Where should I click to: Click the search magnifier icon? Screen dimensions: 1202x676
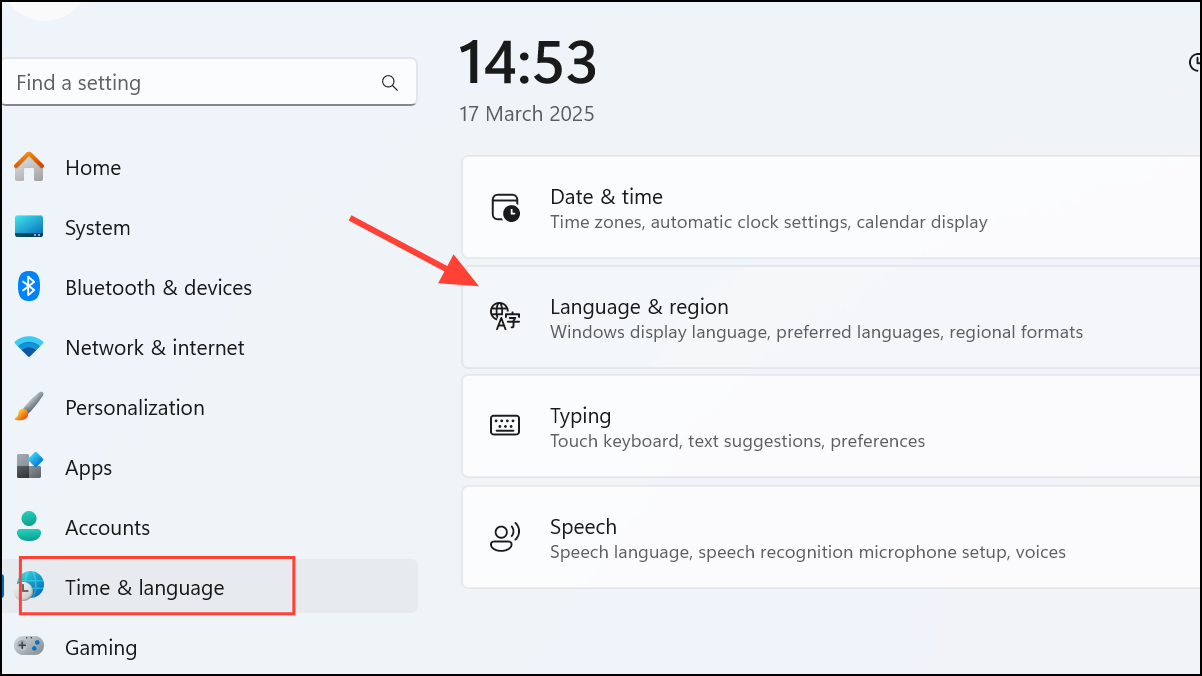coord(390,83)
